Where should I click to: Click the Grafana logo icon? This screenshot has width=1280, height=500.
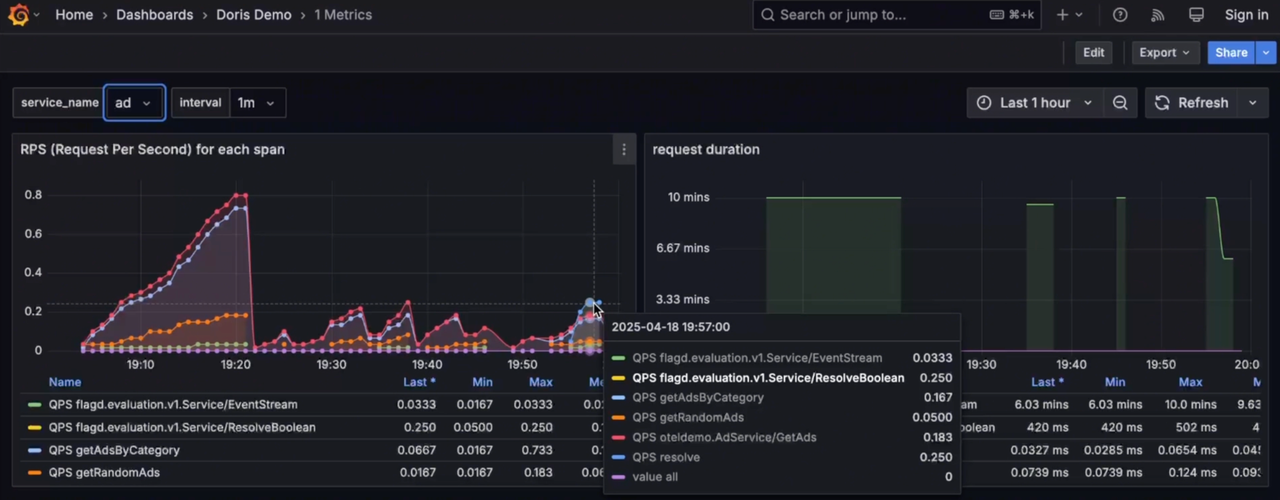pyautogui.click(x=18, y=15)
